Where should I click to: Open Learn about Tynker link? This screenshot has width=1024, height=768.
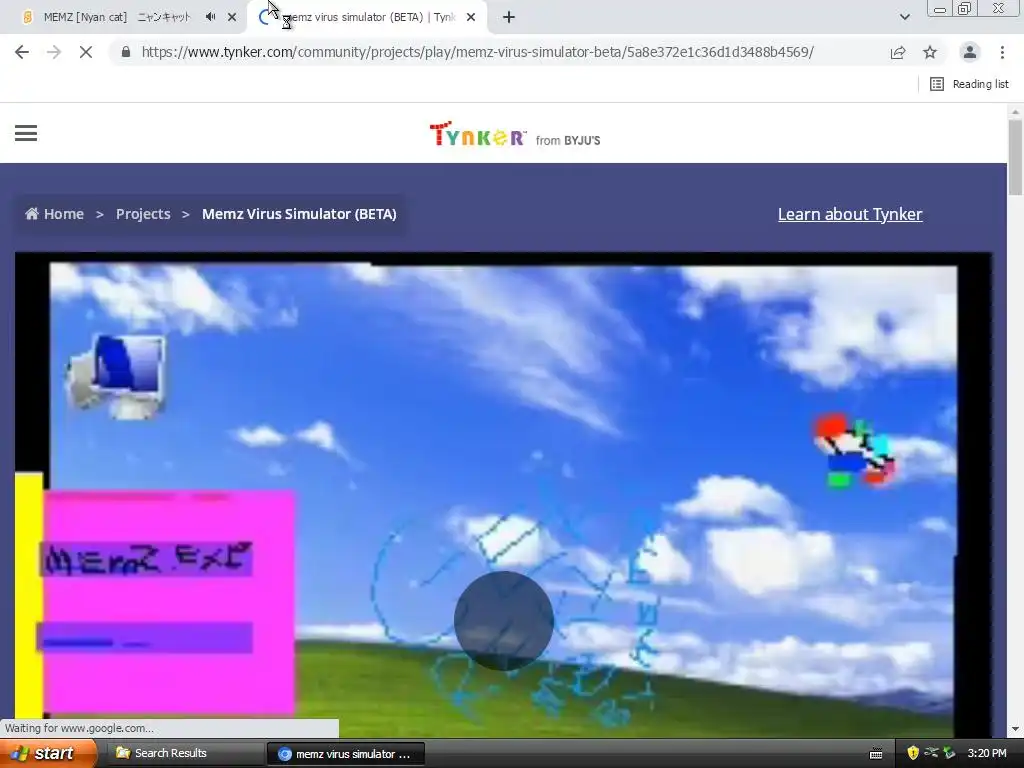point(850,214)
